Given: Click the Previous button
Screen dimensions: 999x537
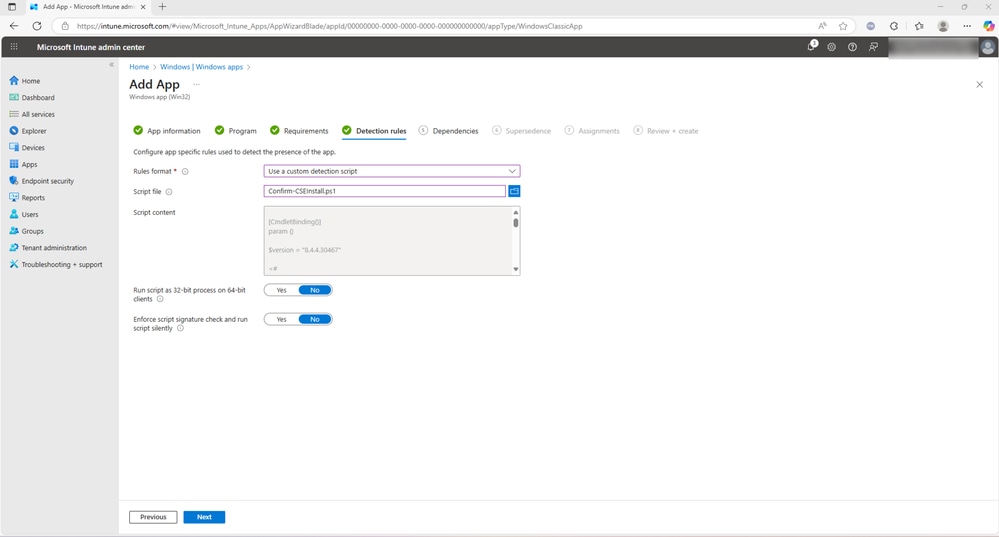Looking at the screenshot, I should pos(153,517).
